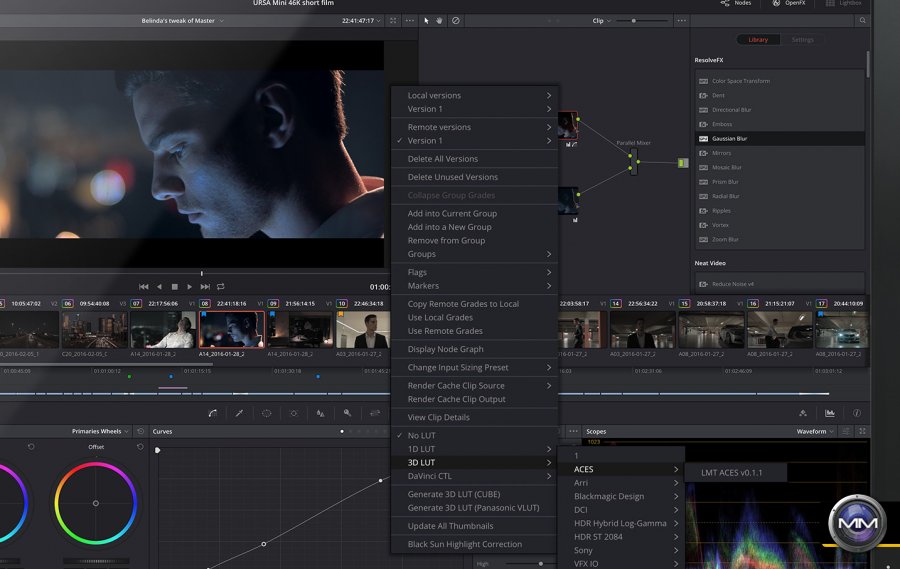Stop playback in the viewer

(x=174, y=287)
